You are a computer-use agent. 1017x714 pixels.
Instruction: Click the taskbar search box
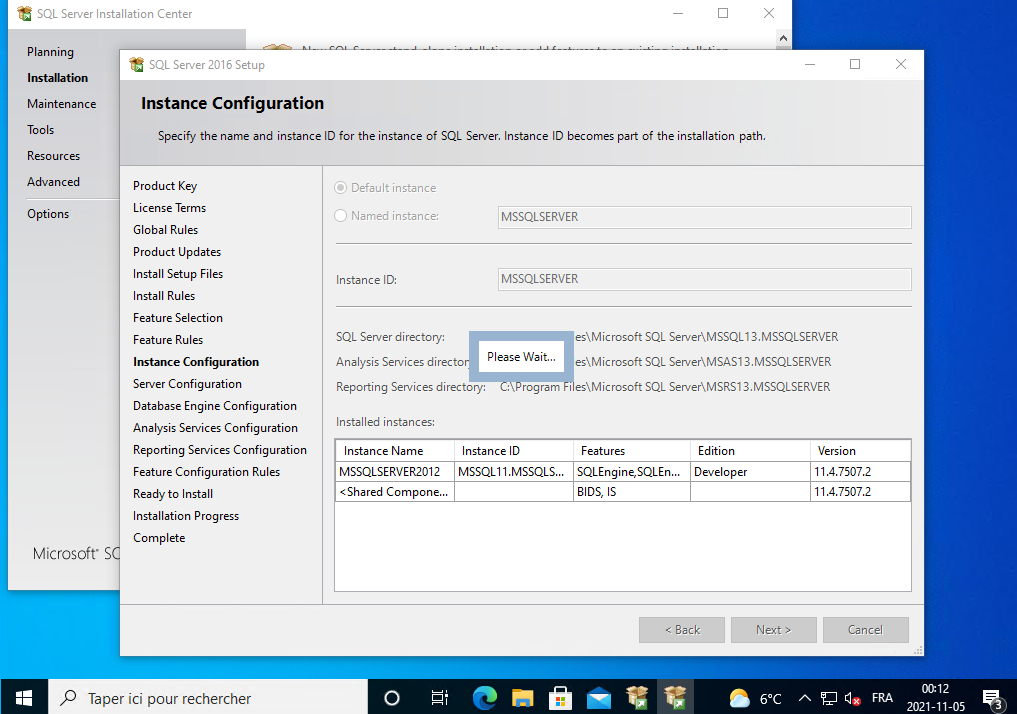(x=200, y=698)
